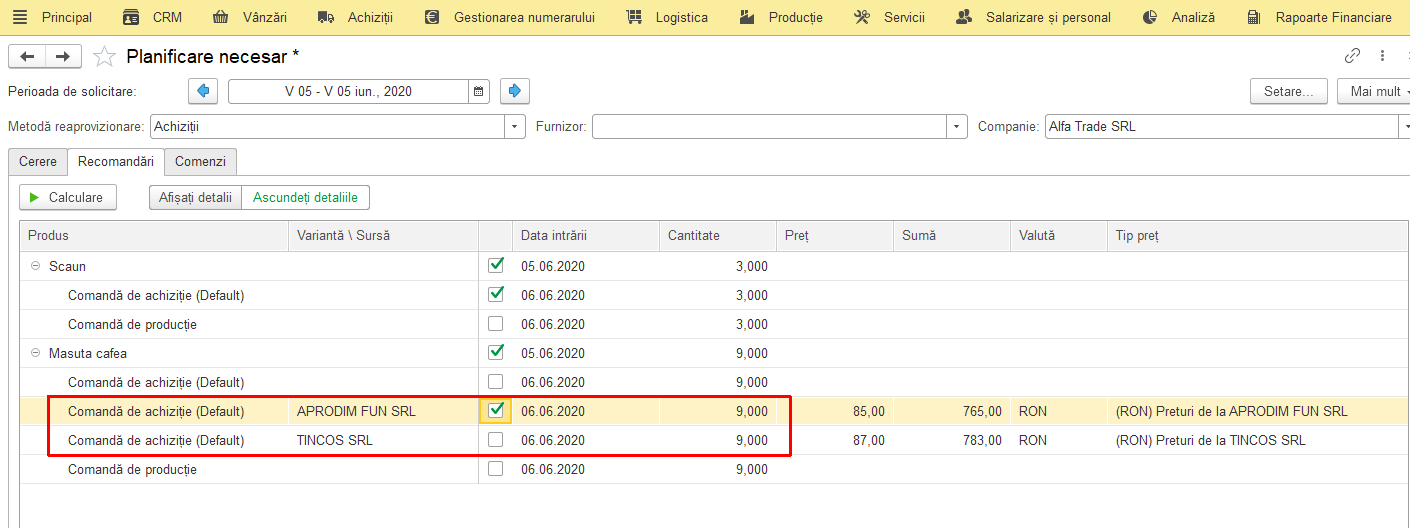The height and width of the screenshot is (528, 1410).
Task: Click the Calculare button
Action: (68, 197)
